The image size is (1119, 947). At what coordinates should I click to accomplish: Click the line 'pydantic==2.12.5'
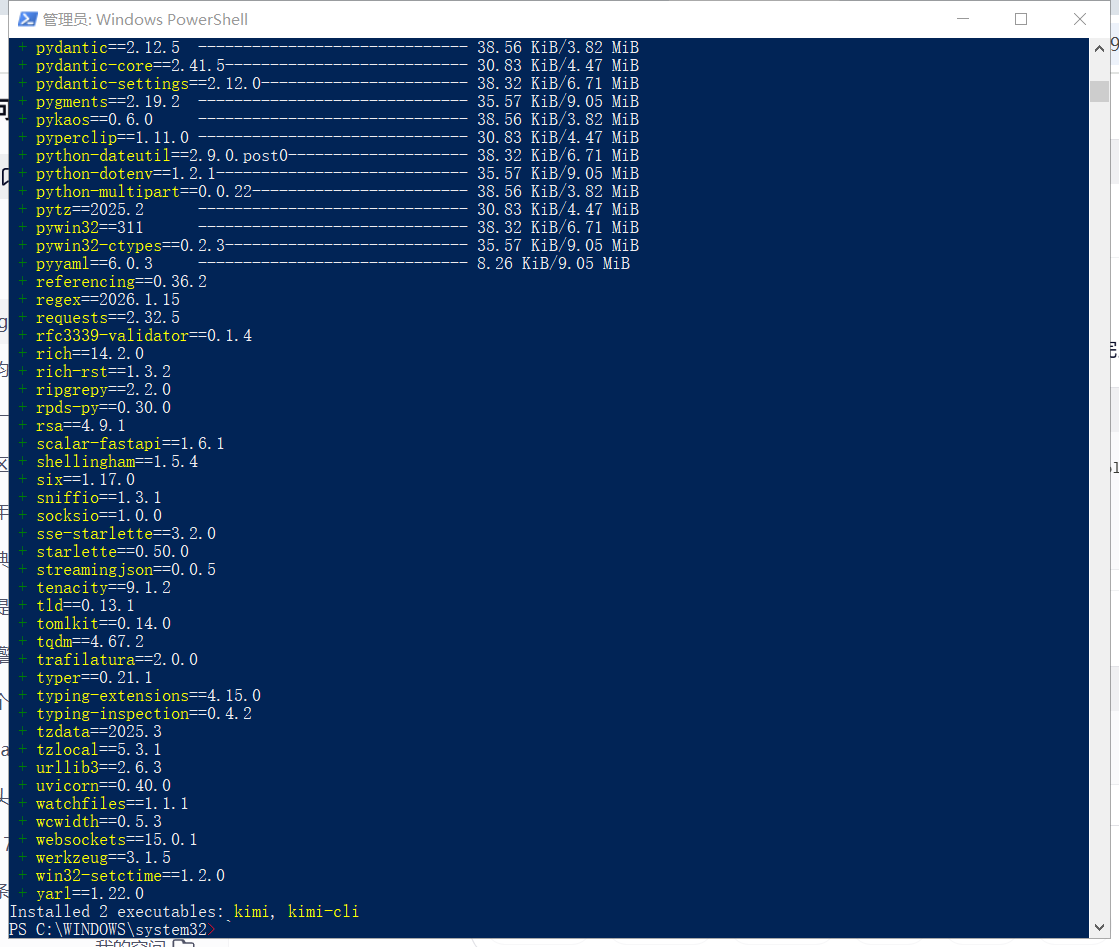[108, 48]
